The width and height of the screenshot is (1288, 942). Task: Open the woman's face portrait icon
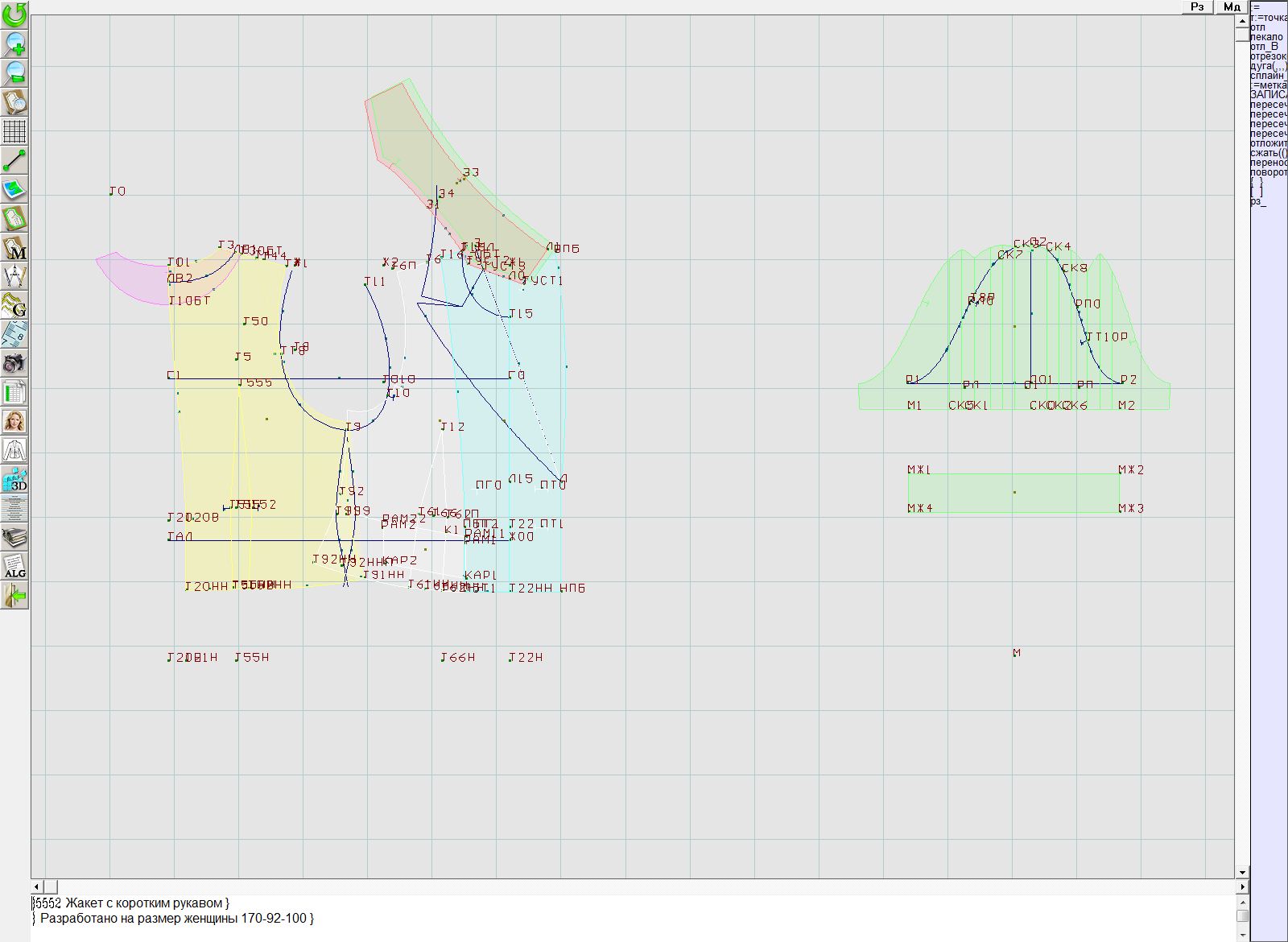(14, 421)
